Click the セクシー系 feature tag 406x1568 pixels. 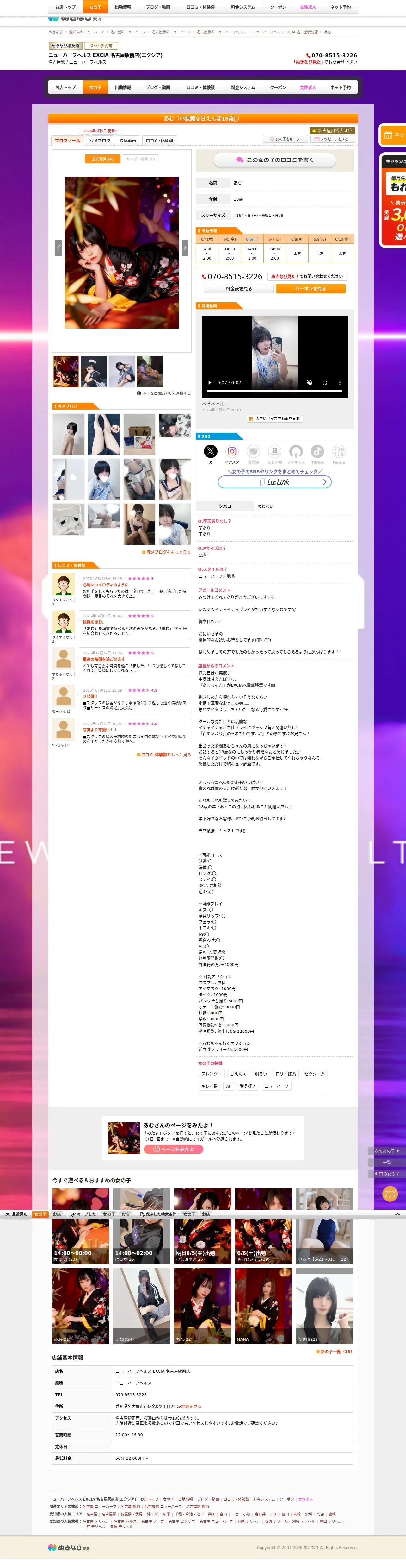click(314, 1074)
